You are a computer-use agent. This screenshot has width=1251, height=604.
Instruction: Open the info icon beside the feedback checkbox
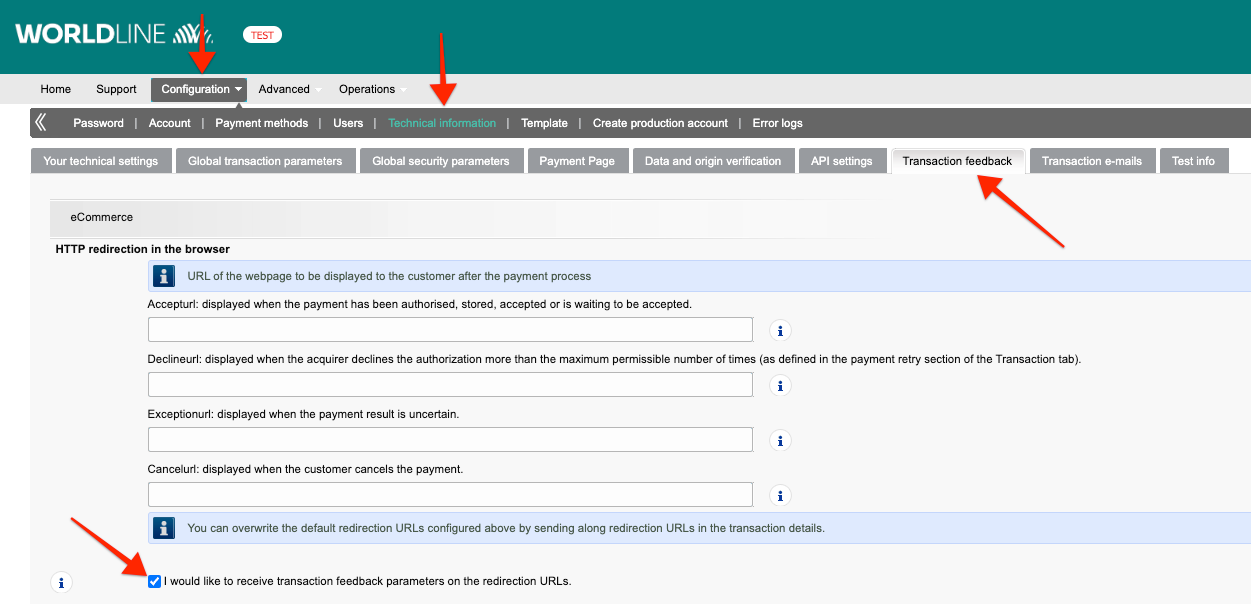click(x=61, y=581)
